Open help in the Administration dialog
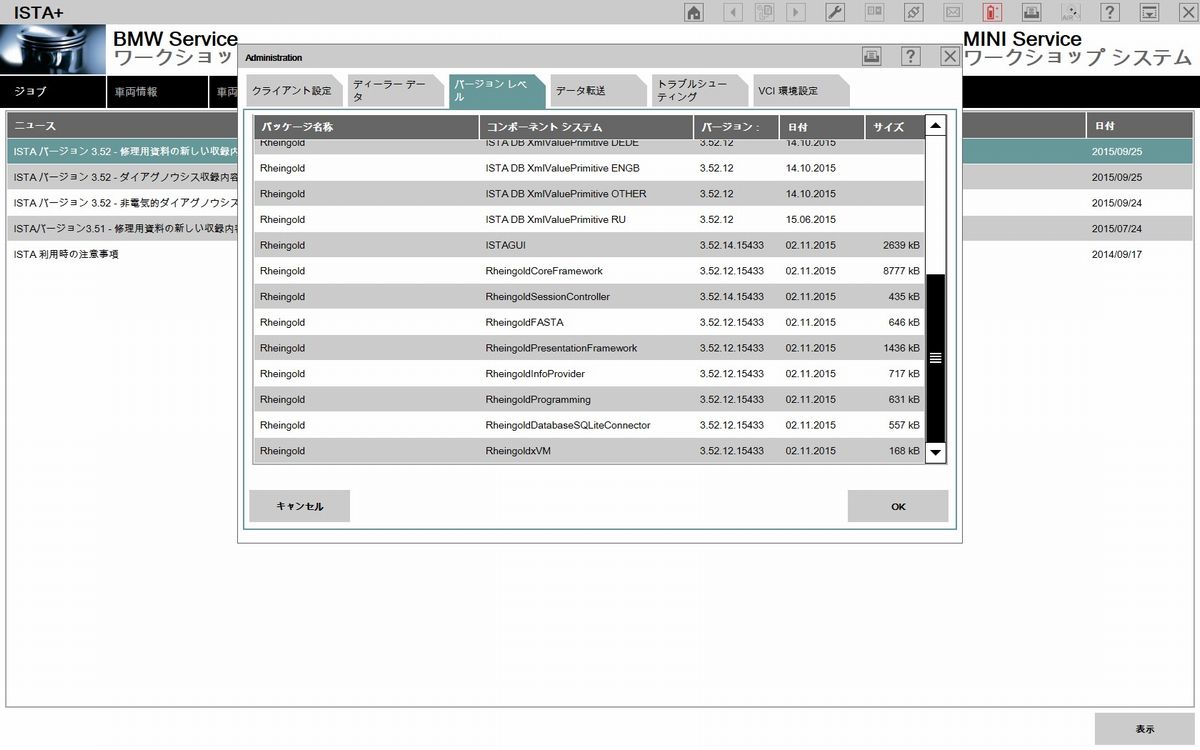The width and height of the screenshot is (1200, 750). coord(910,57)
